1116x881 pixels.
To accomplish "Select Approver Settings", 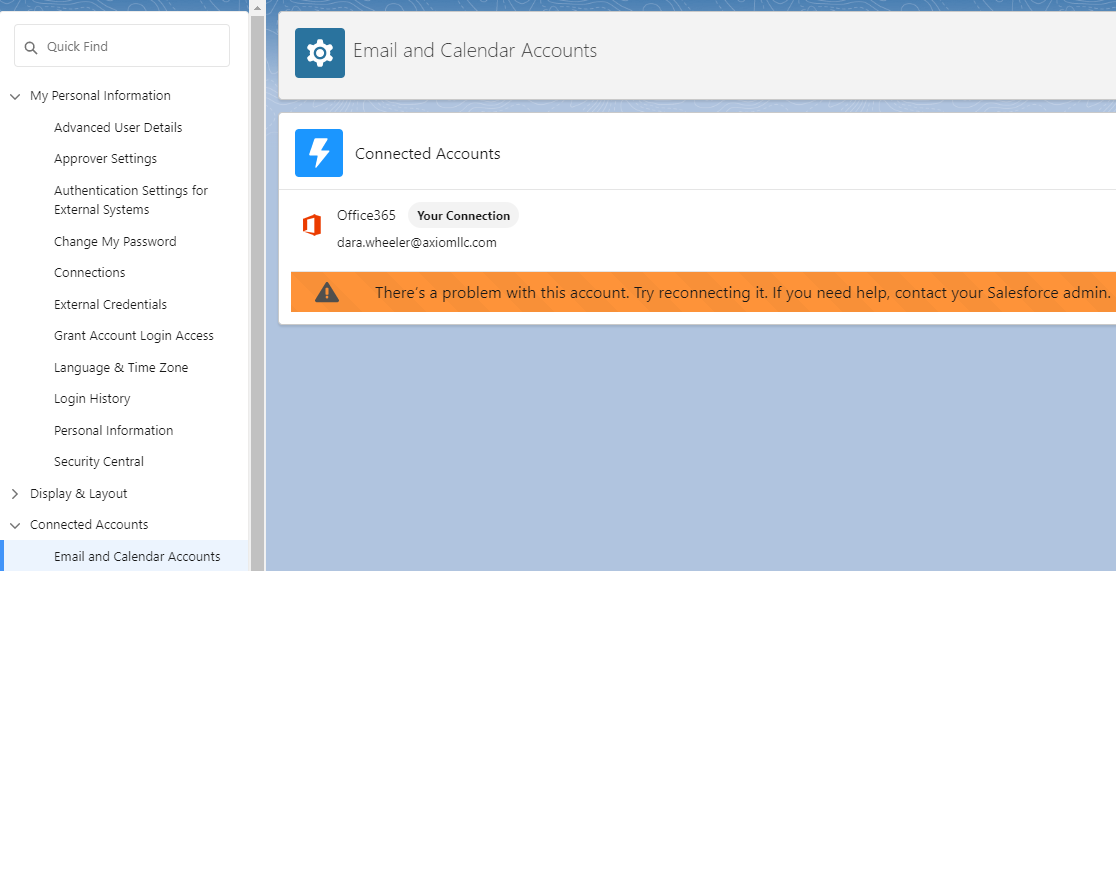I will [105, 158].
